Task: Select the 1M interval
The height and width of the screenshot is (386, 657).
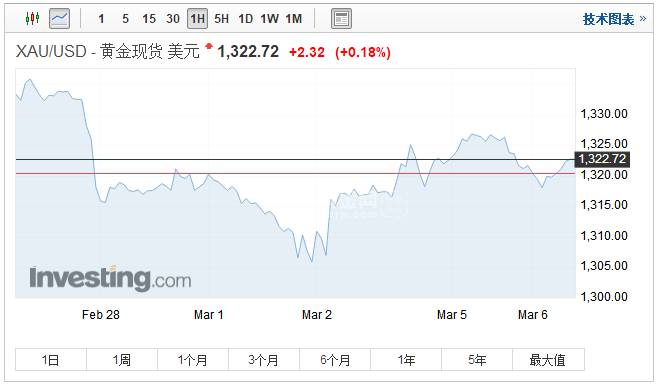Action: (x=294, y=19)
